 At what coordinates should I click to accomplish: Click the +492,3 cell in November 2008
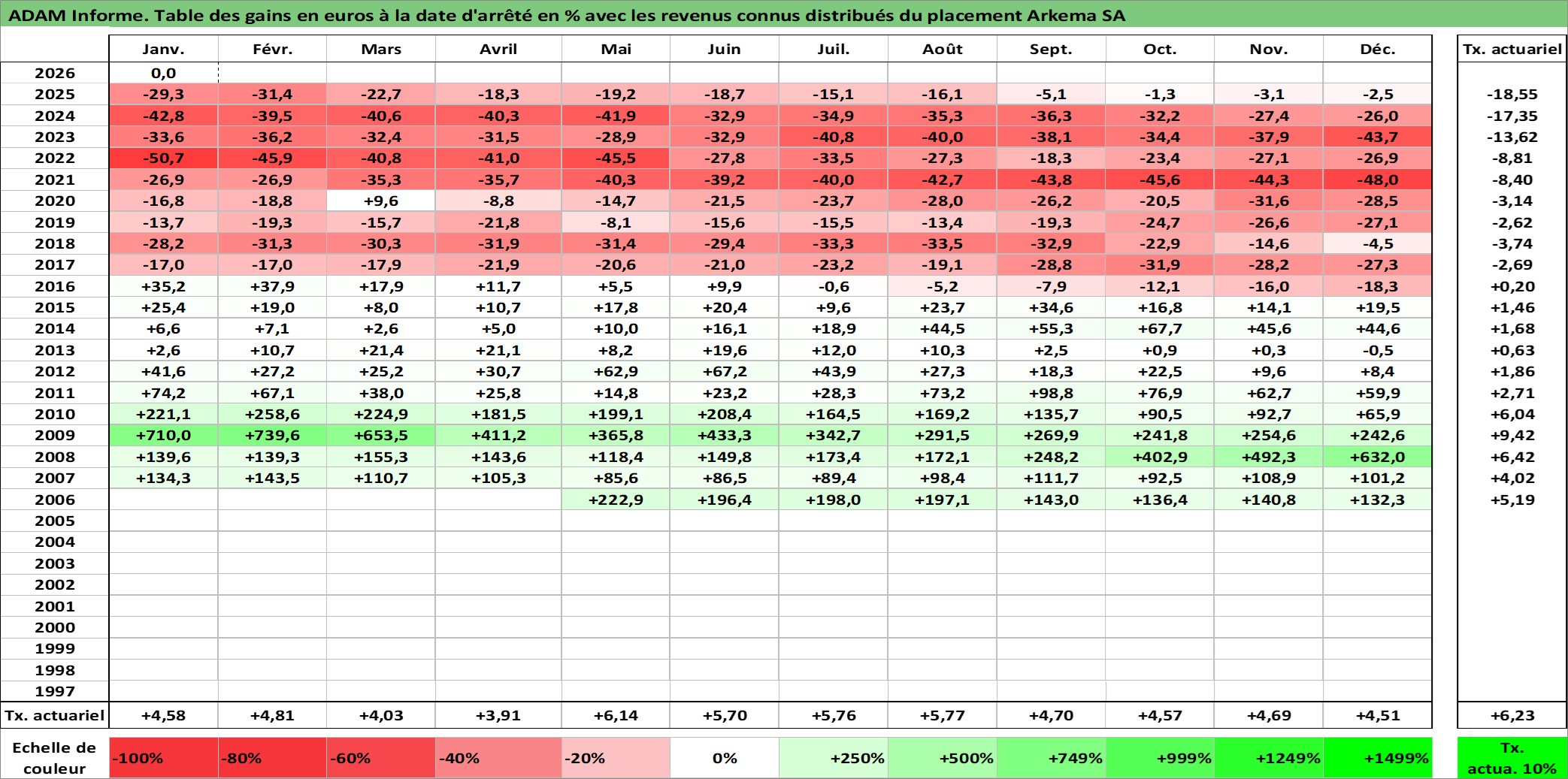[1269, 457]
